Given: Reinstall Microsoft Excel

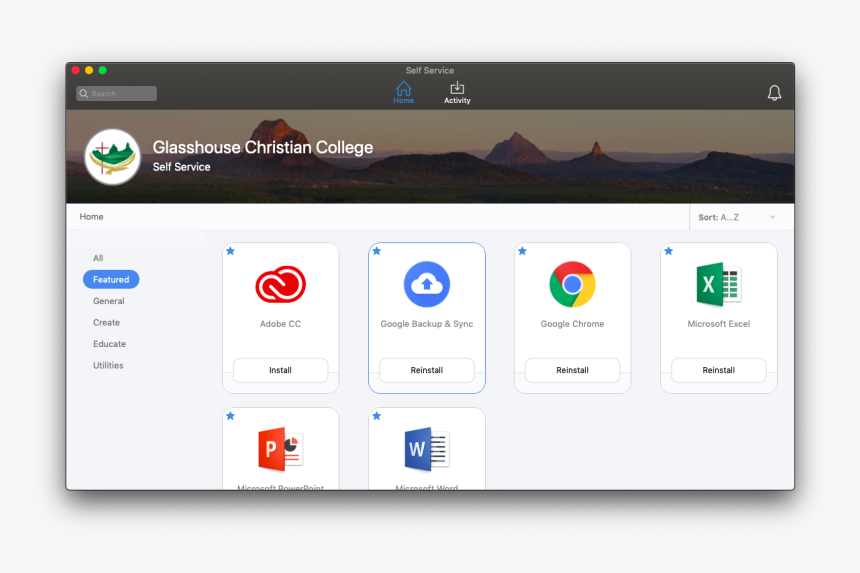Looking at the screenshot, I should click(x=718, y=370).
